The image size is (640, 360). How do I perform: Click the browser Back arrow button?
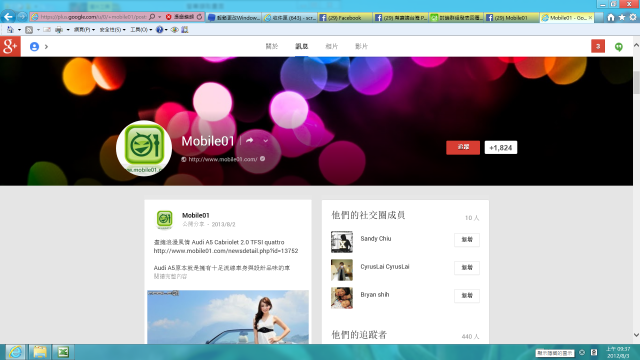click(x=8, y=17)
